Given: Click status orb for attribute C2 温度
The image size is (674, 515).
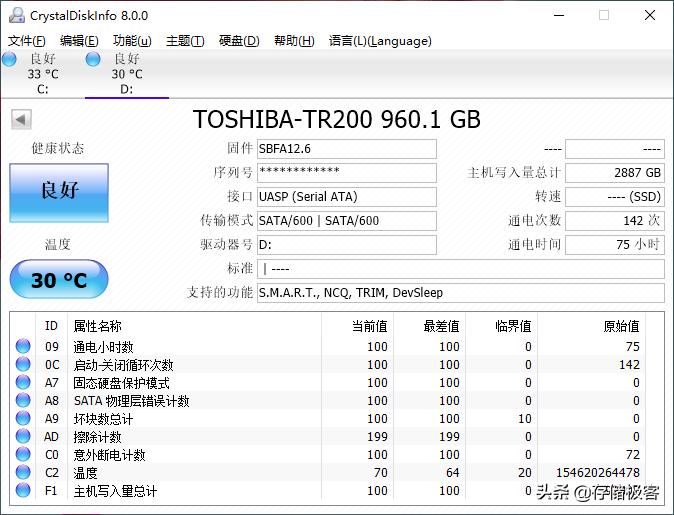Looking at the screenshot, I should pos(23,472).
